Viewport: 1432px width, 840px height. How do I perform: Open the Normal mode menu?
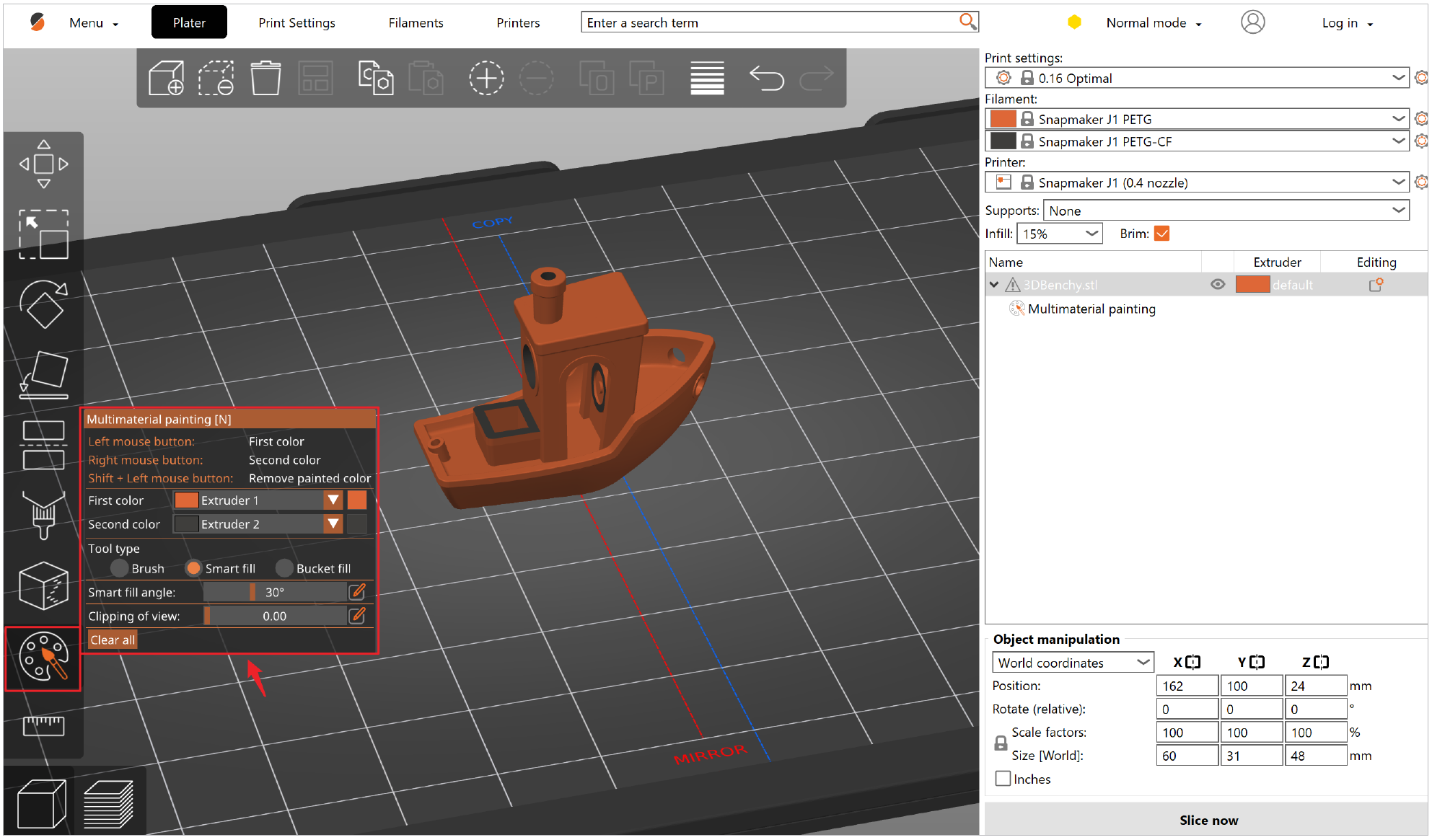pyautogui.click(x=1153, y=22)
